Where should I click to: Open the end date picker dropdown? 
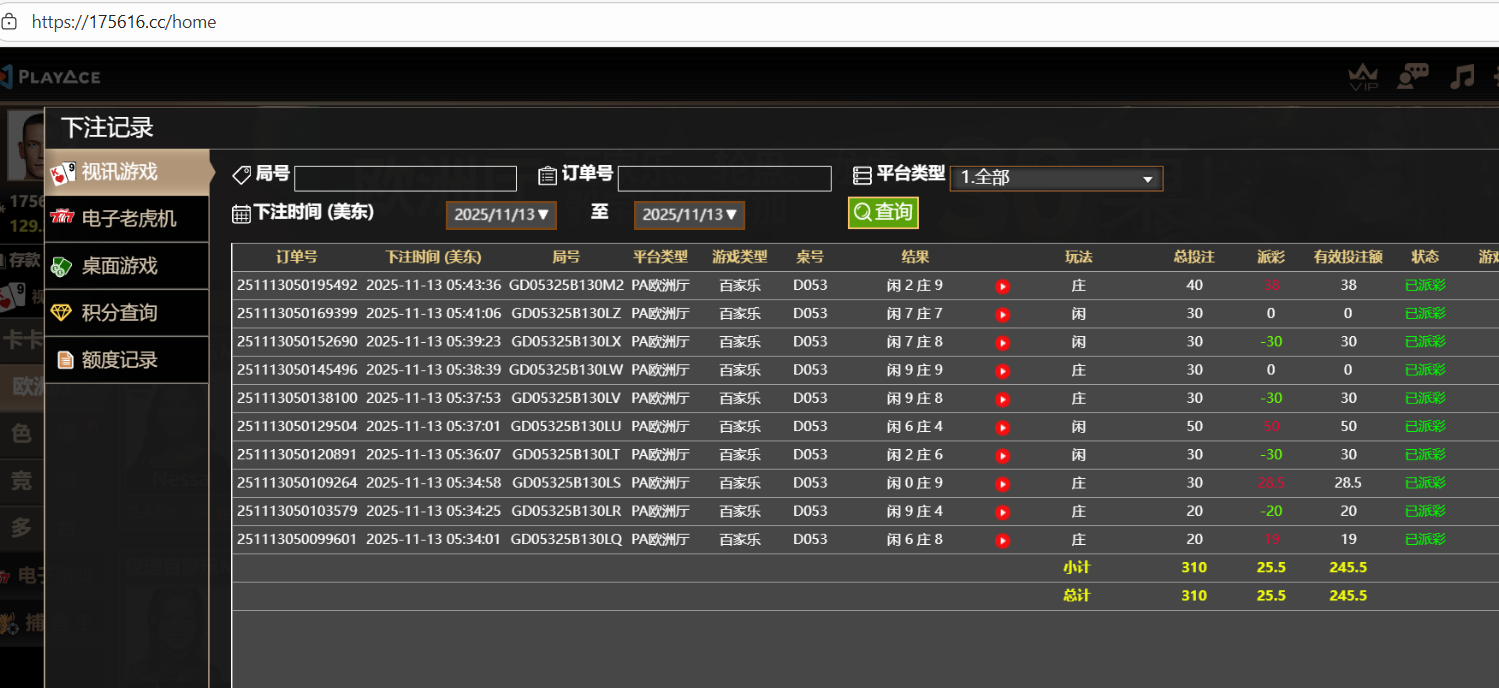click(x=689, y=215)
